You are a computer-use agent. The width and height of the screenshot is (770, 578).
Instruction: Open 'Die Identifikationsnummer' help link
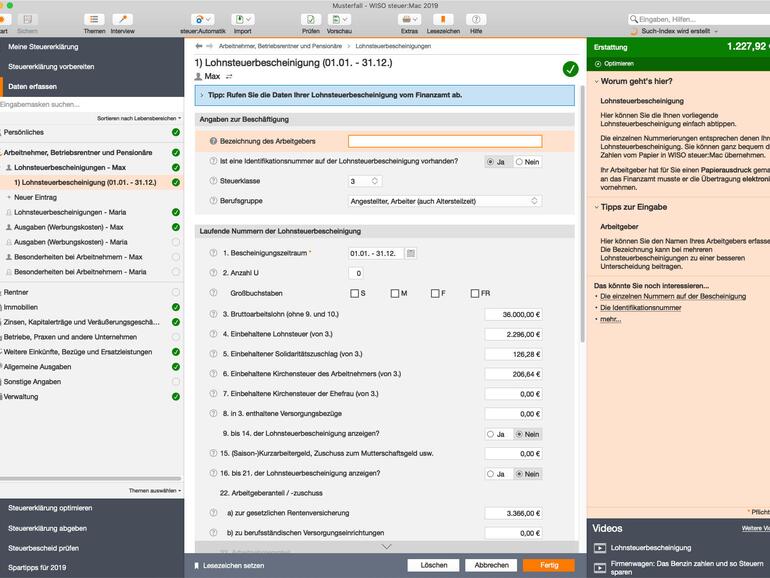tap(640, 308)
